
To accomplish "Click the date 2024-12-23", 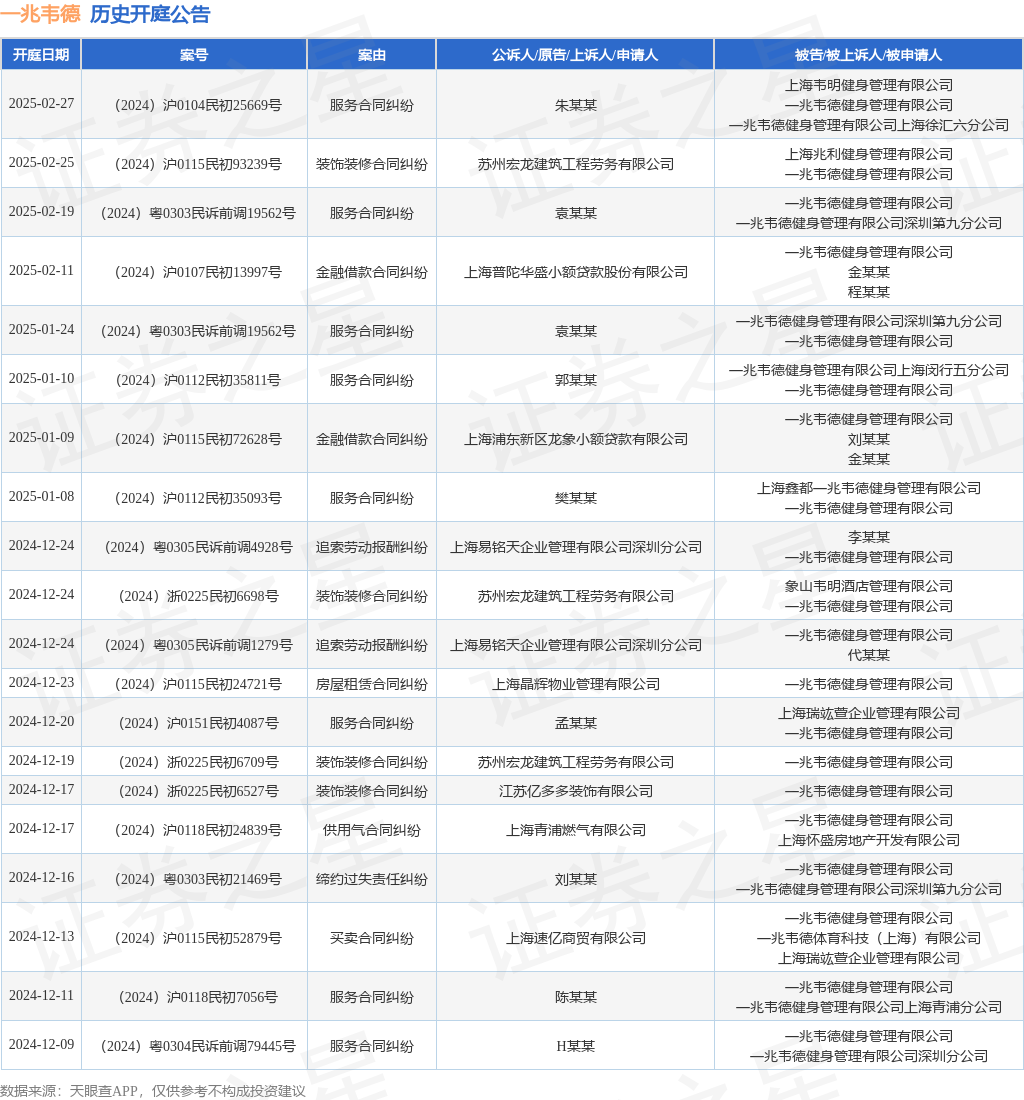I will [x=41, y=683].
